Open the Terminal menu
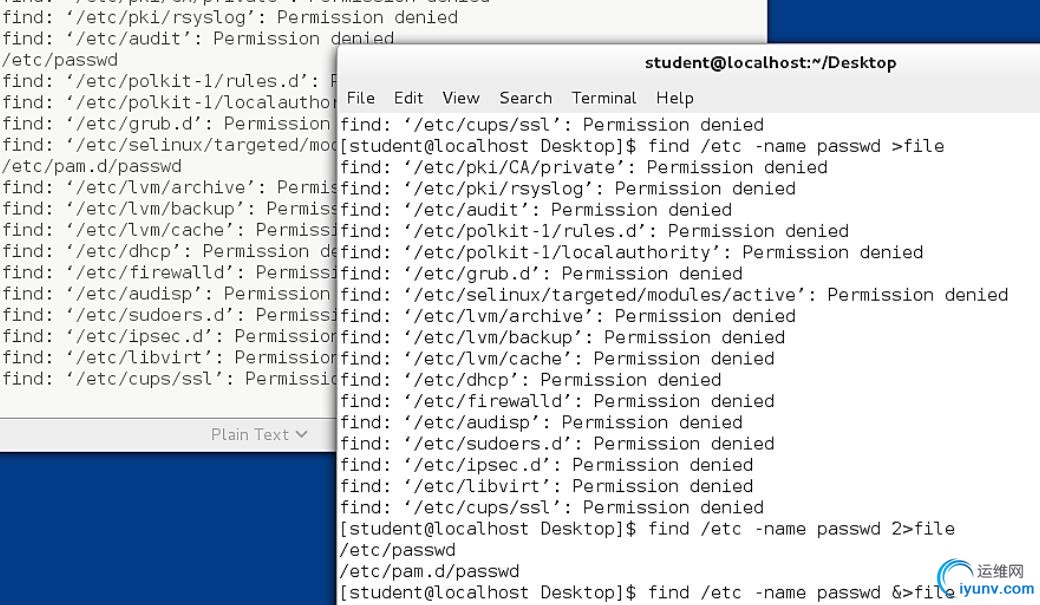Viewport: 1040px width, 605px height. pos(604,98)
